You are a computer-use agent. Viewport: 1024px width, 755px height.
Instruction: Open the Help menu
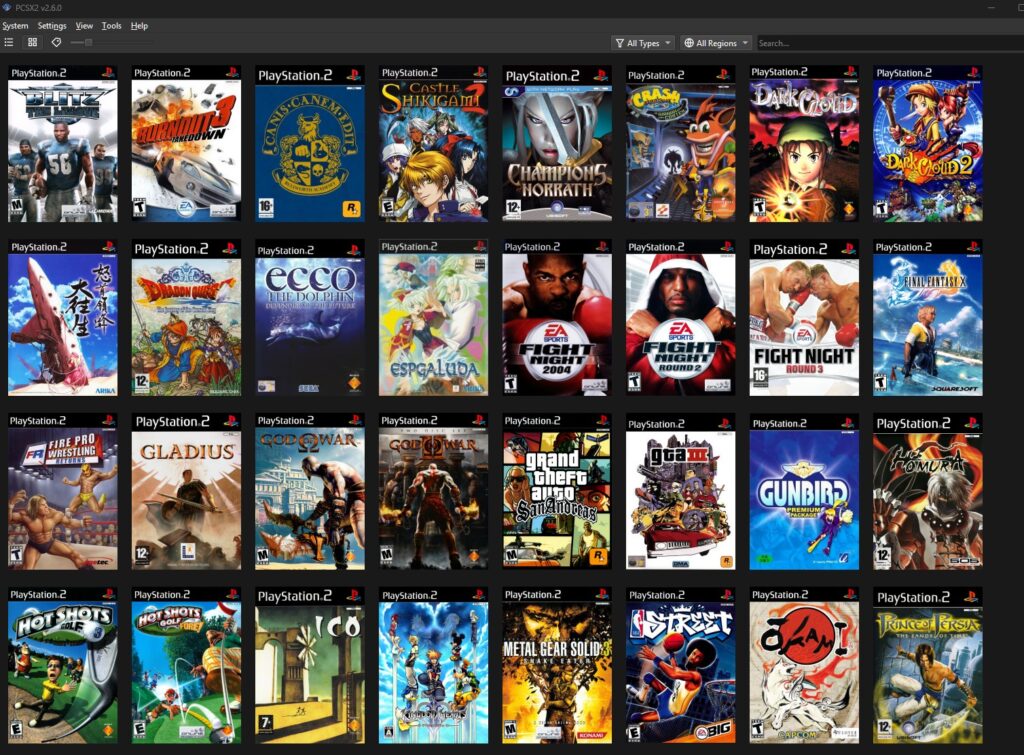click(x=139, y=26)
